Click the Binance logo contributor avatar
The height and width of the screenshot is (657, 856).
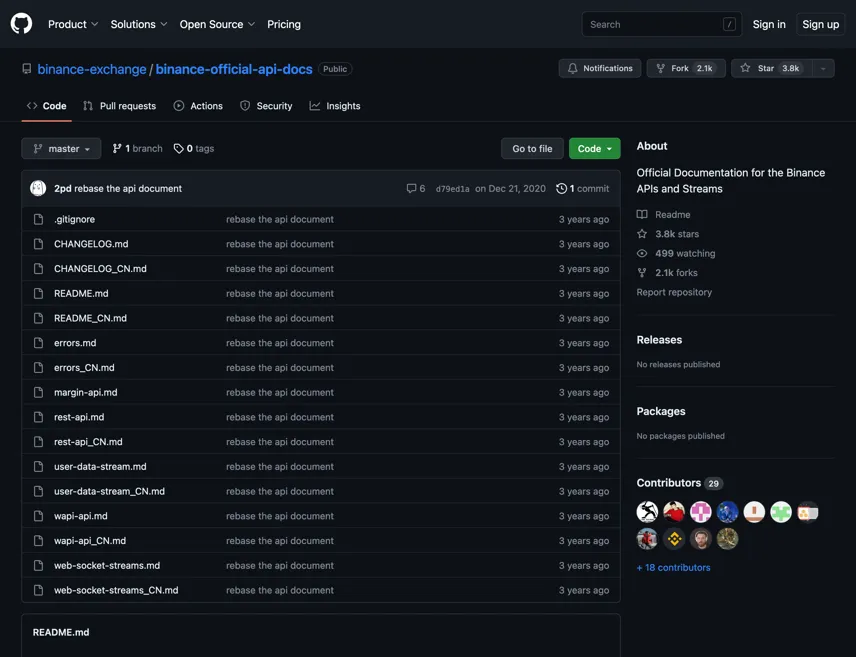[674, 539]
